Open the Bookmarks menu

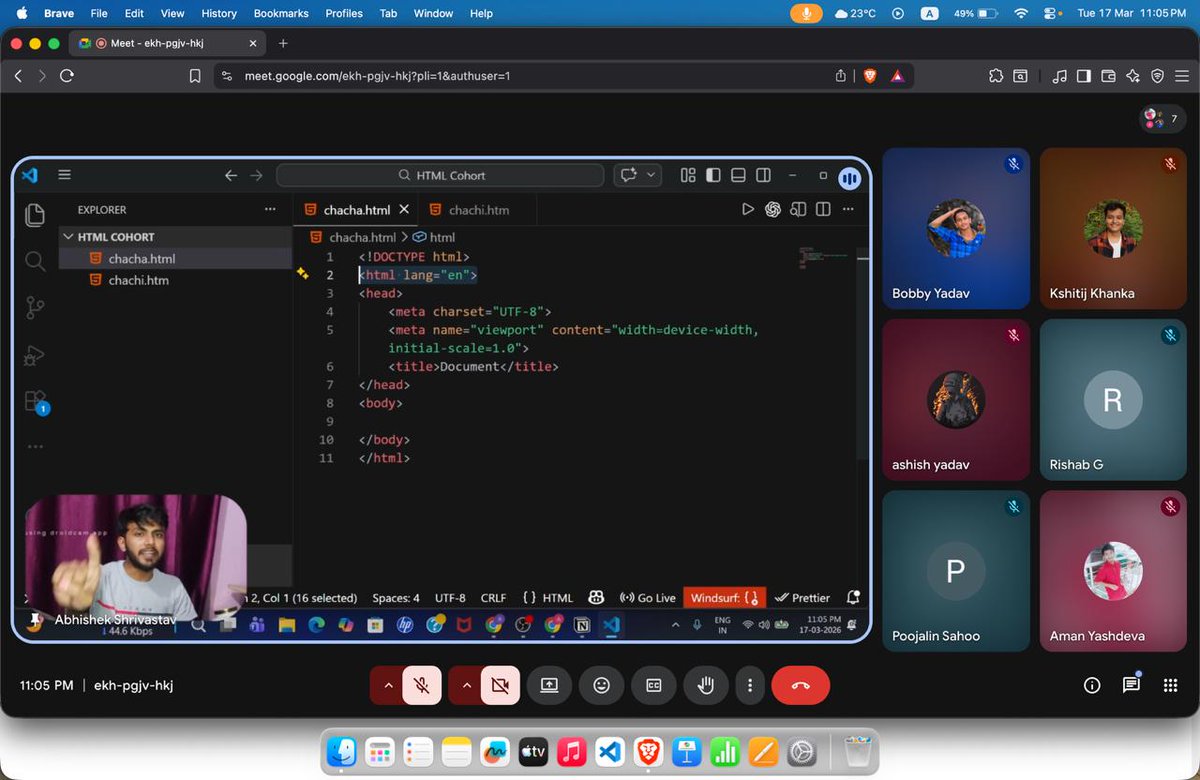tap(281, 14)
